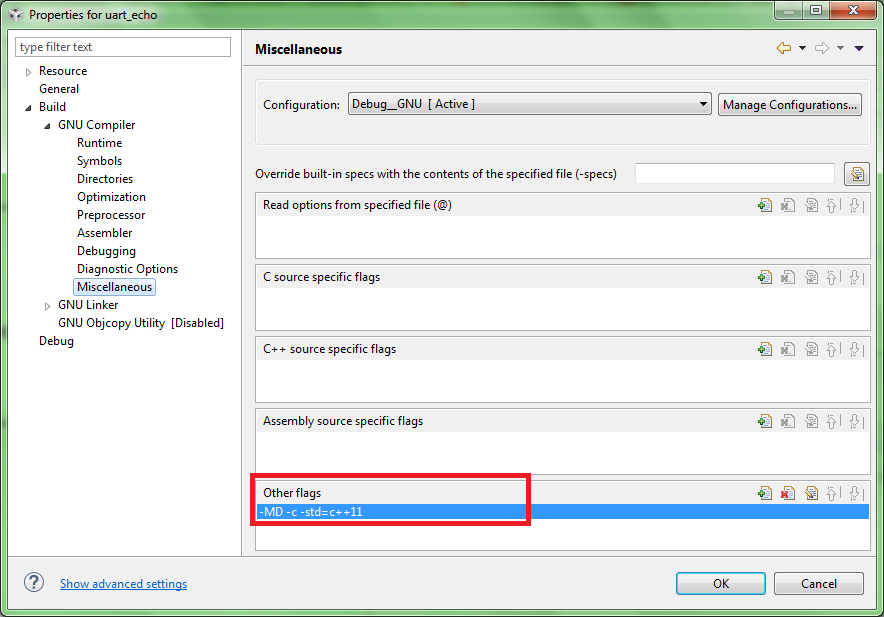Move up in C source specific flags
Screen dimensions: 884x617
(833, 277)
